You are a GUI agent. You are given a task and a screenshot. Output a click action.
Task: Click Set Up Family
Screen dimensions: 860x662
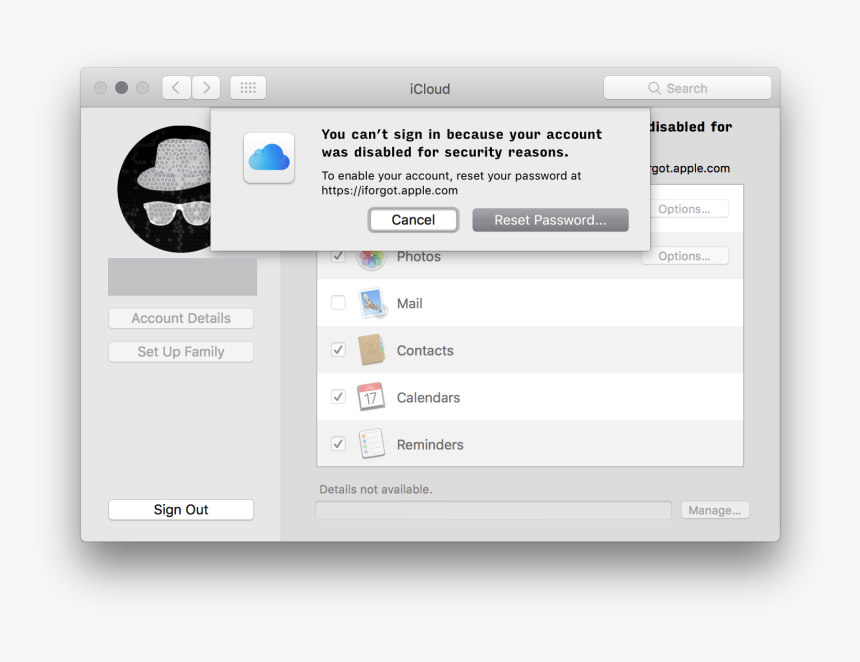(180, 351)
